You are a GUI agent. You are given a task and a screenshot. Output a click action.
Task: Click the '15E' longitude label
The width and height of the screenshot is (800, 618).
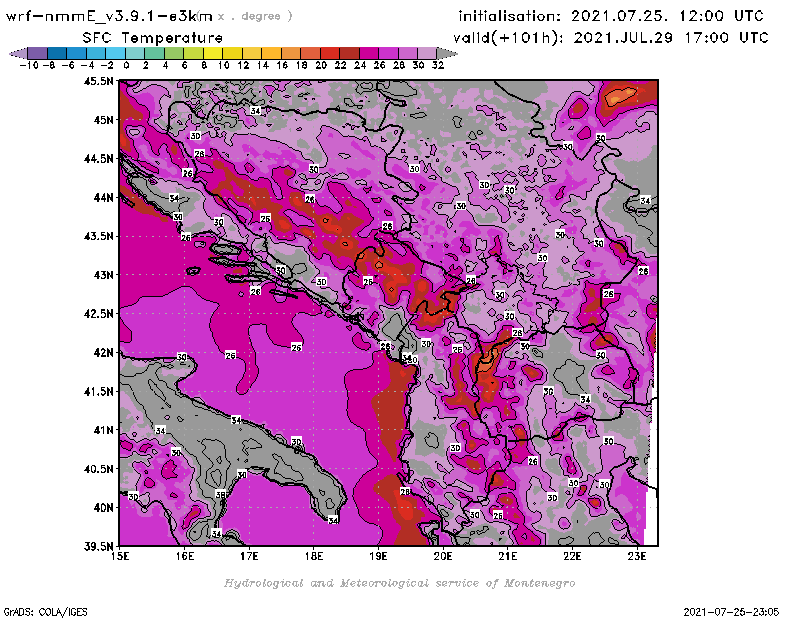[120, 556]
